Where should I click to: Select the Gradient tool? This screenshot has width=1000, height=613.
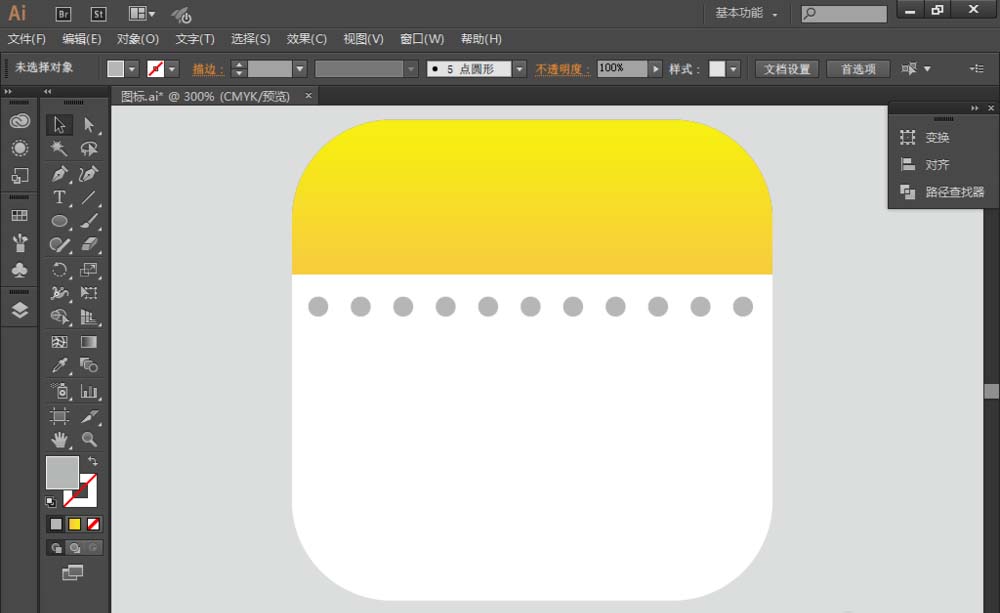(x=89, y=342)
